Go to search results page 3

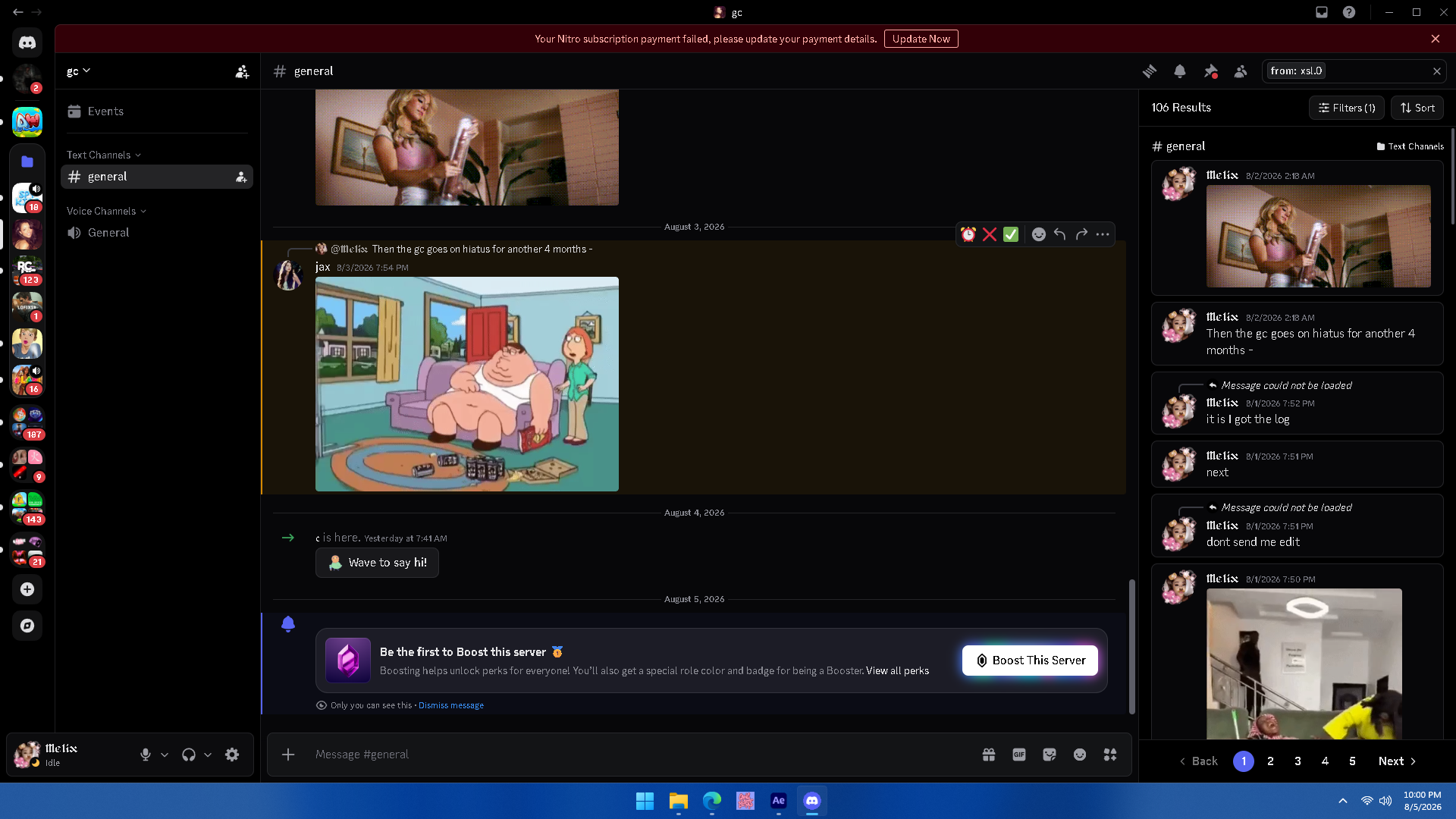pyautogui.click(x=1298, y=761)
